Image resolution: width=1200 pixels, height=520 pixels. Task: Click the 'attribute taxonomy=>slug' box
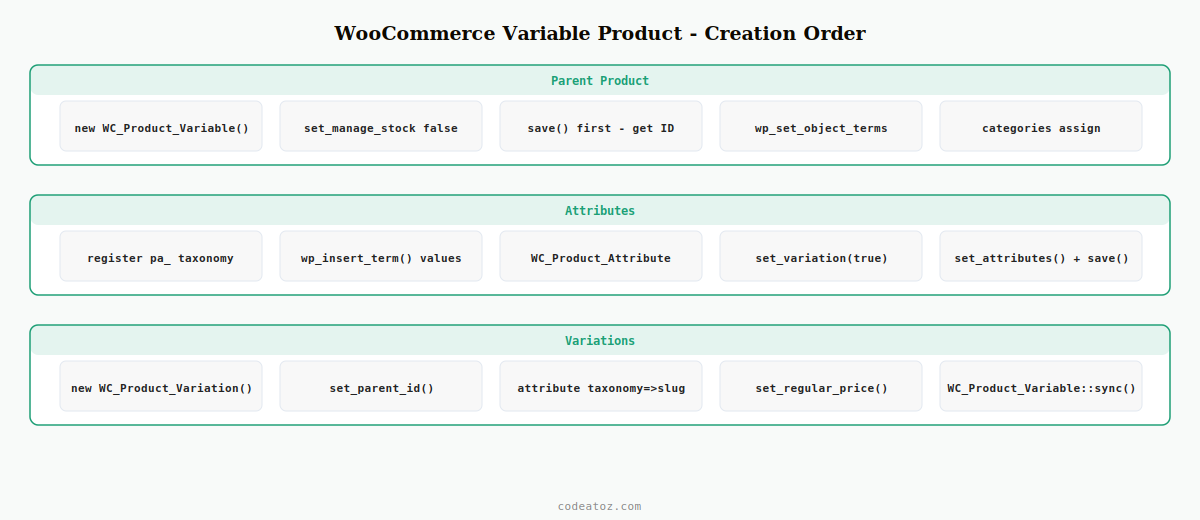click(x=601, y=386)
